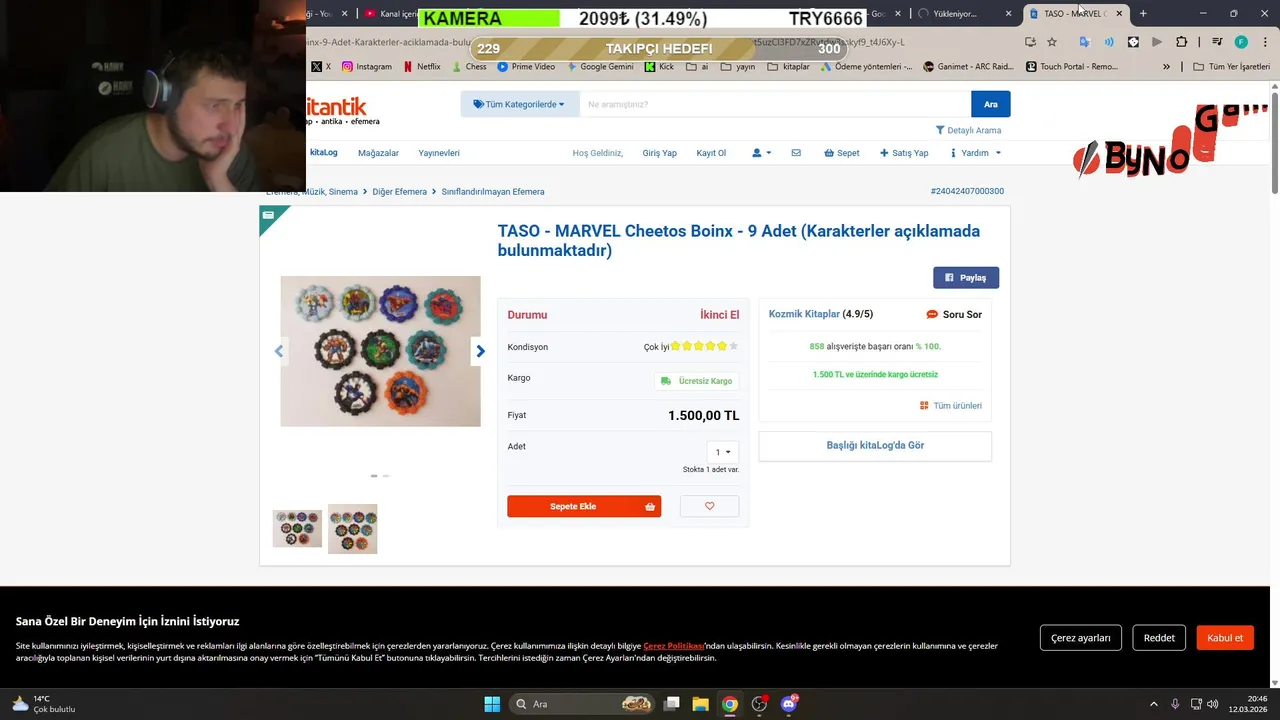
Task: Open Instagram bookmark
Action: (x=366, y=67)
